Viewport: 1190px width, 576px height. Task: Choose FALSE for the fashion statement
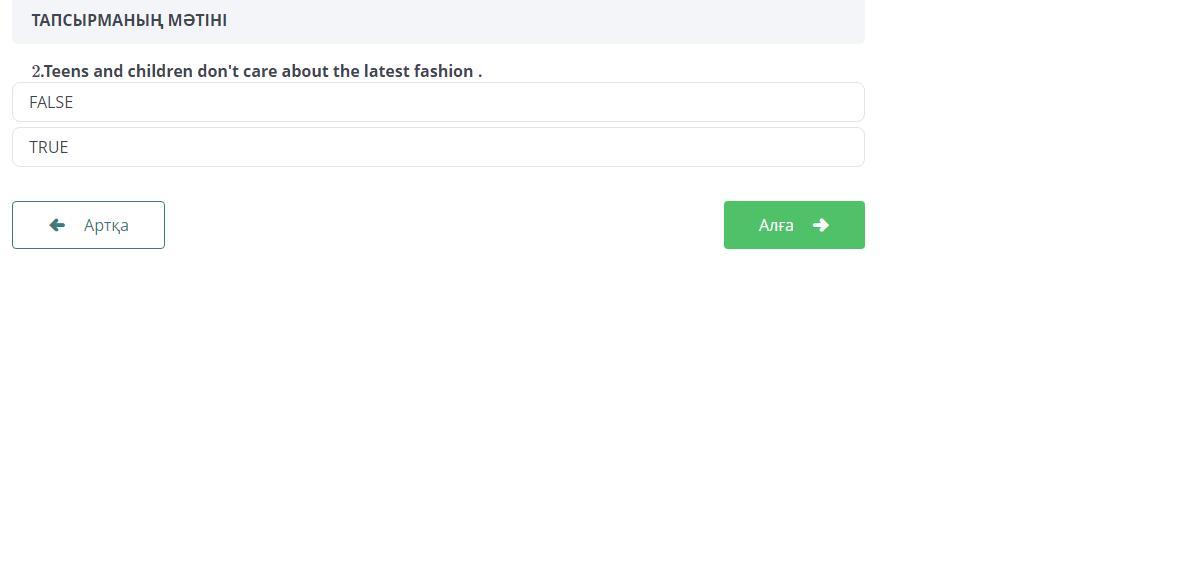438,102
